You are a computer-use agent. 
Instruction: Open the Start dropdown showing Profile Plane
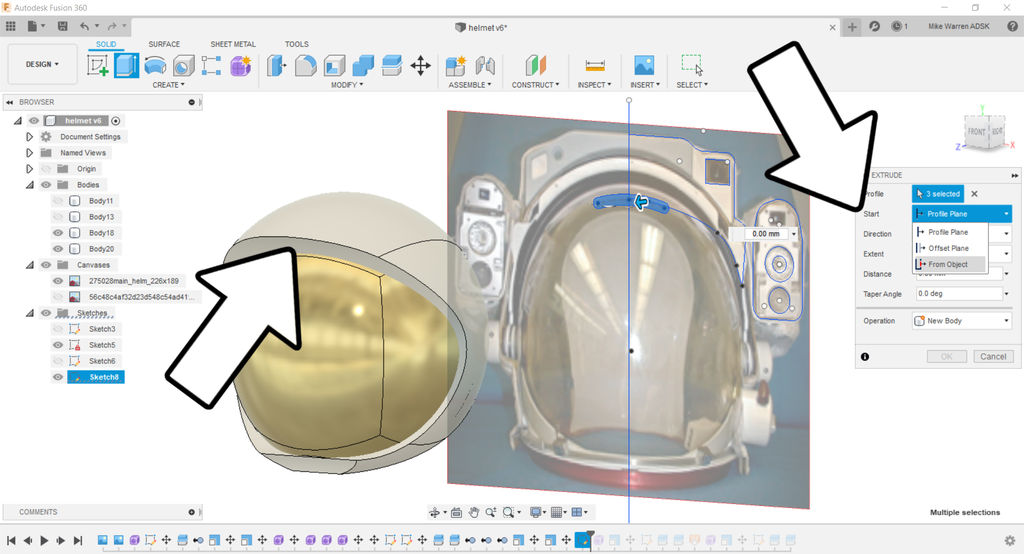pyautogui.click(x=962, y=214)
